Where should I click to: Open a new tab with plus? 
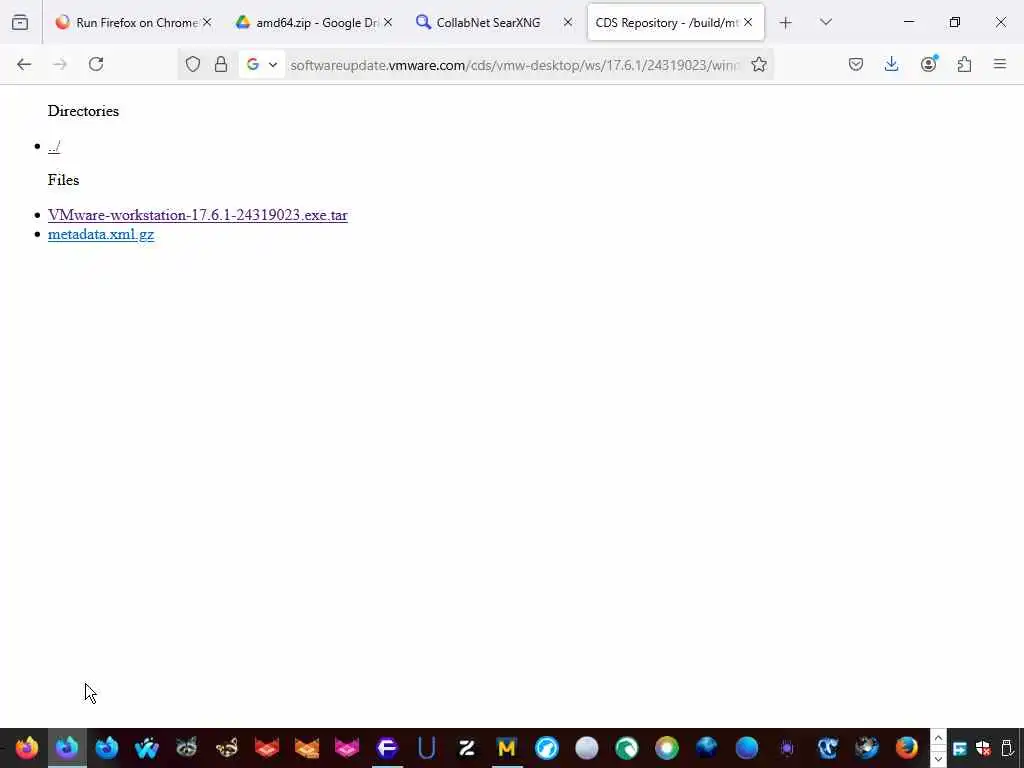point(786,23)
